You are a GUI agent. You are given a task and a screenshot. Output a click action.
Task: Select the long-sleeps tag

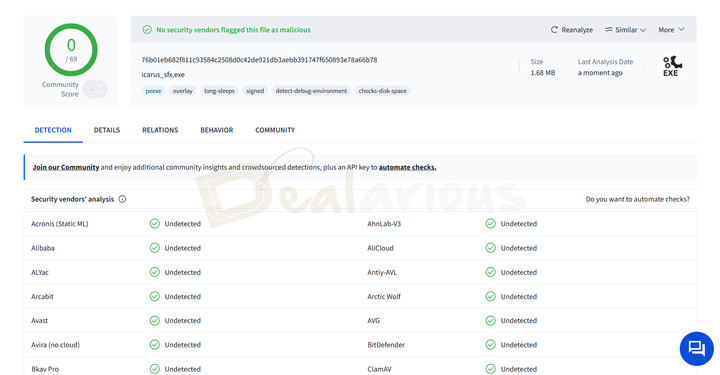(219, 91)
